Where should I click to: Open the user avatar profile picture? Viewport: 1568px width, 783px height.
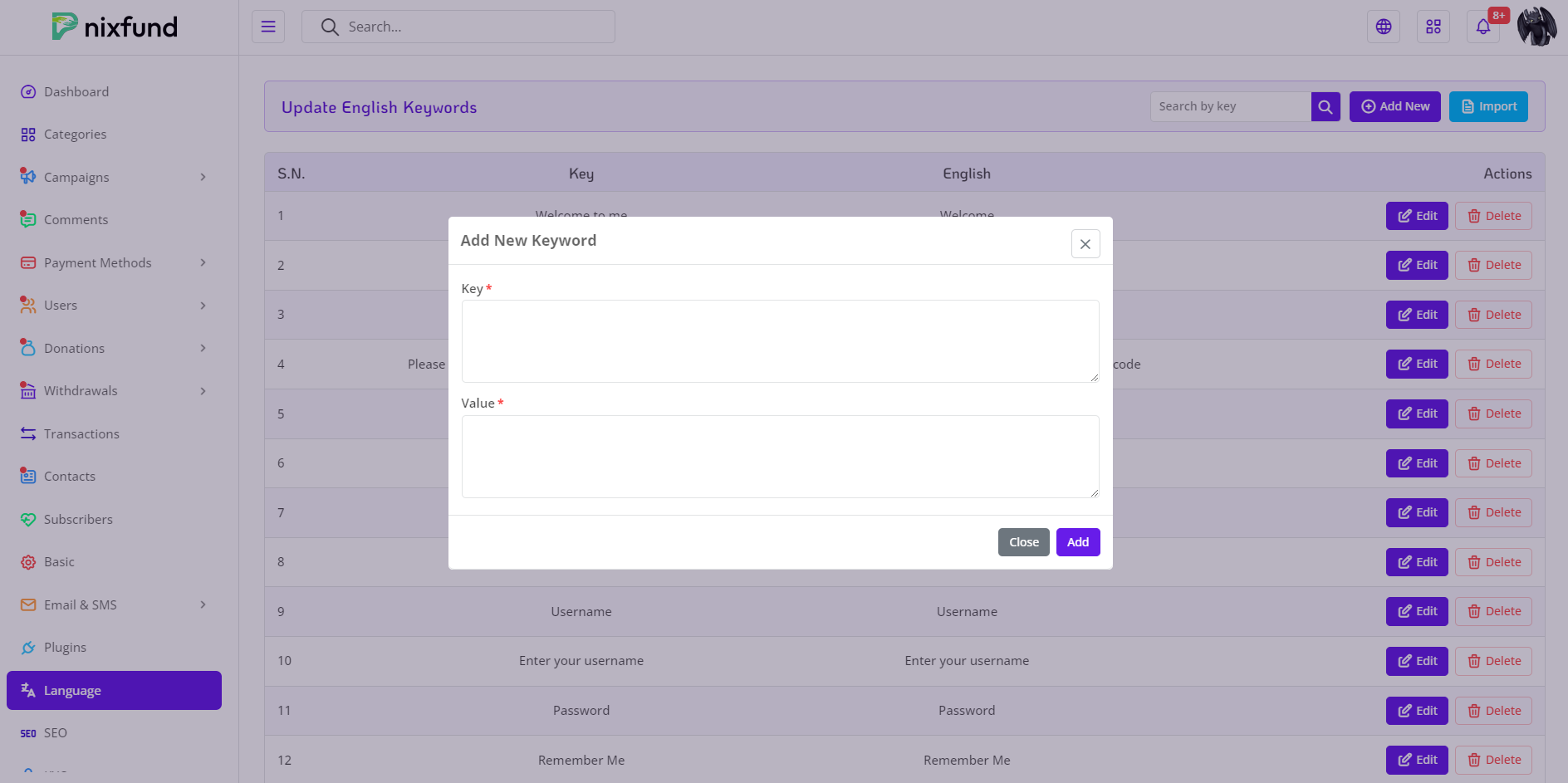1536,27
